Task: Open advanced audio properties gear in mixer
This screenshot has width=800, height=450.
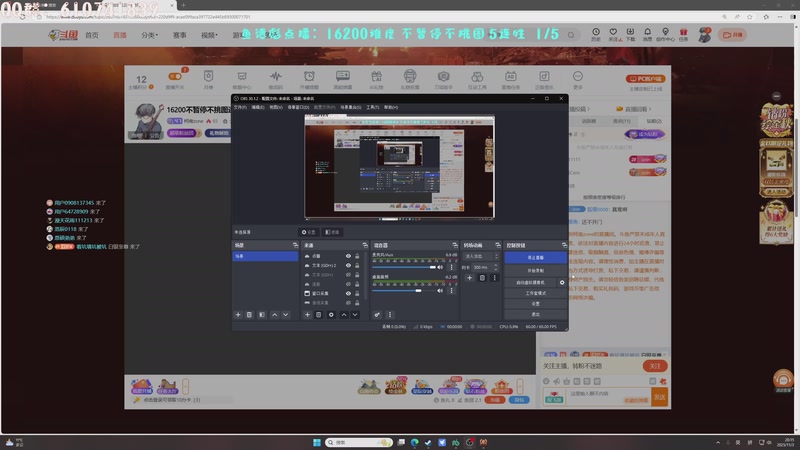Action: click(377, 315)
